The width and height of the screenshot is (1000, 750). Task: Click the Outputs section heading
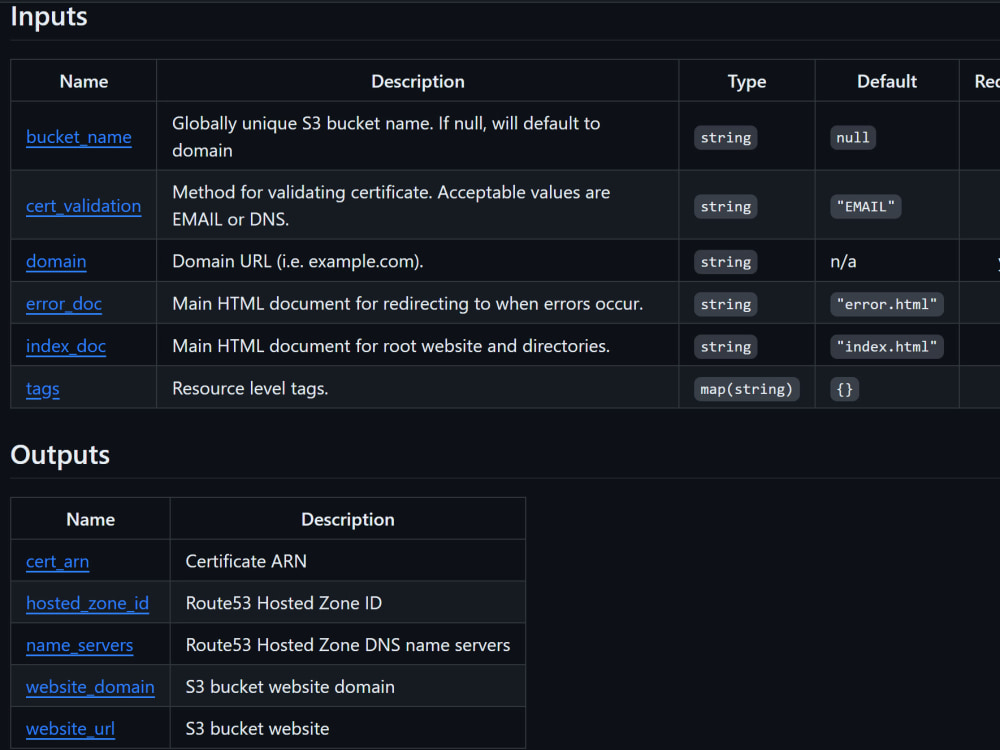pyautogui.click(x=59, y=455)
